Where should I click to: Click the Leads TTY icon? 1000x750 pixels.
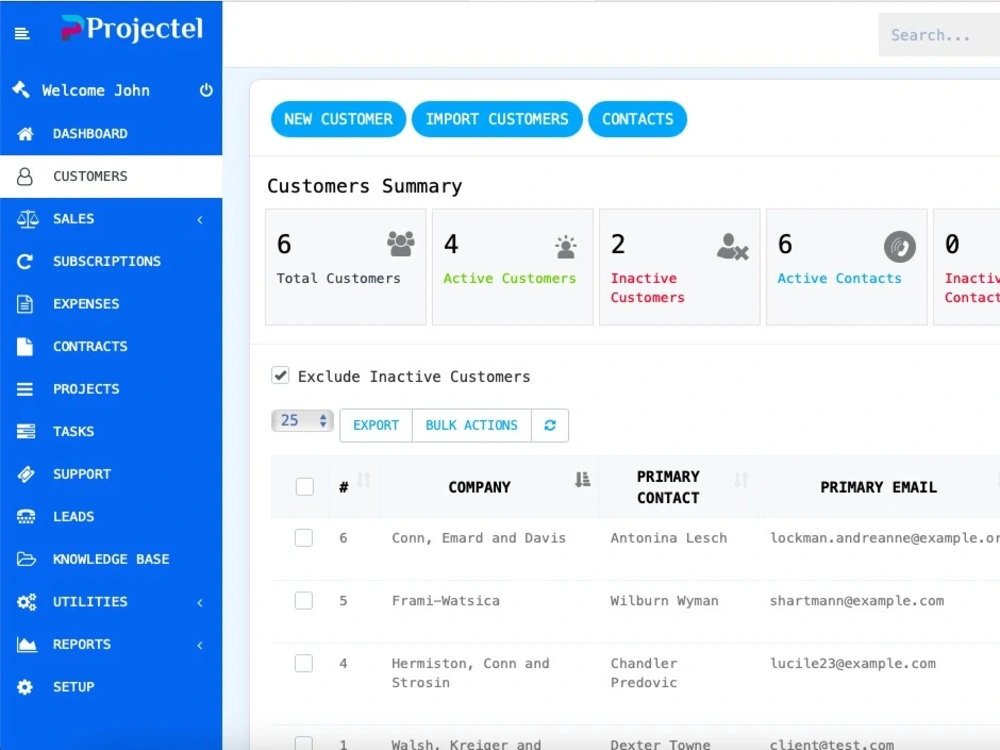[26, 517]
